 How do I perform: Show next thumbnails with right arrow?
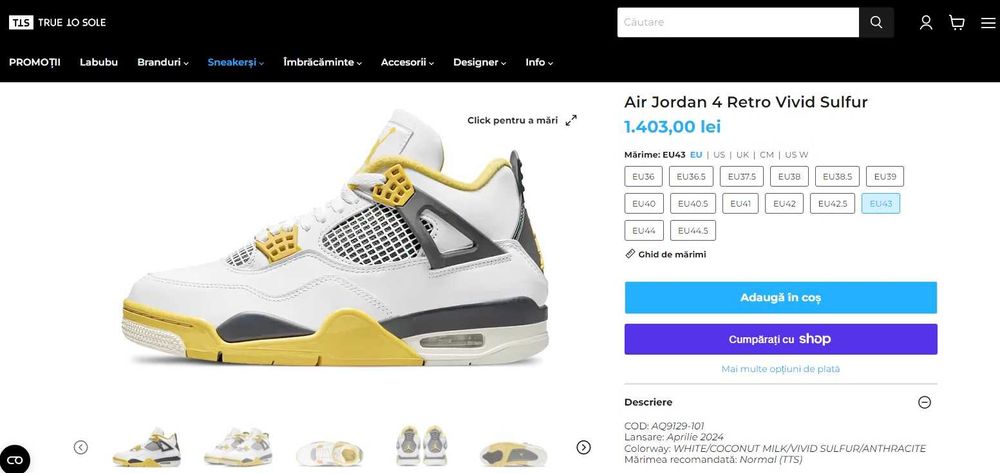(x=584, y=447)
